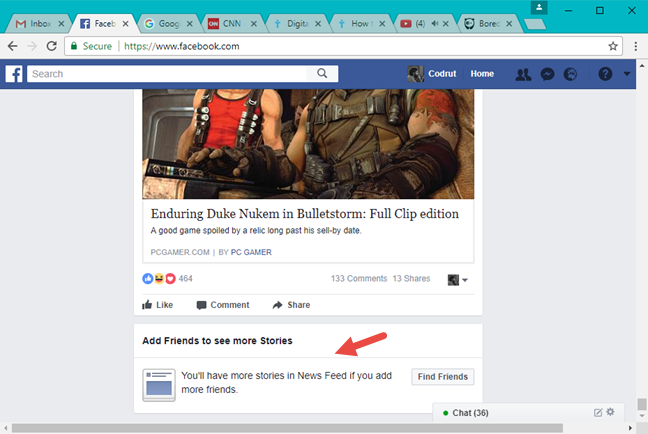Expand the account settings dropdown arrow
648x434 pixels.
[x=627, y=74]
